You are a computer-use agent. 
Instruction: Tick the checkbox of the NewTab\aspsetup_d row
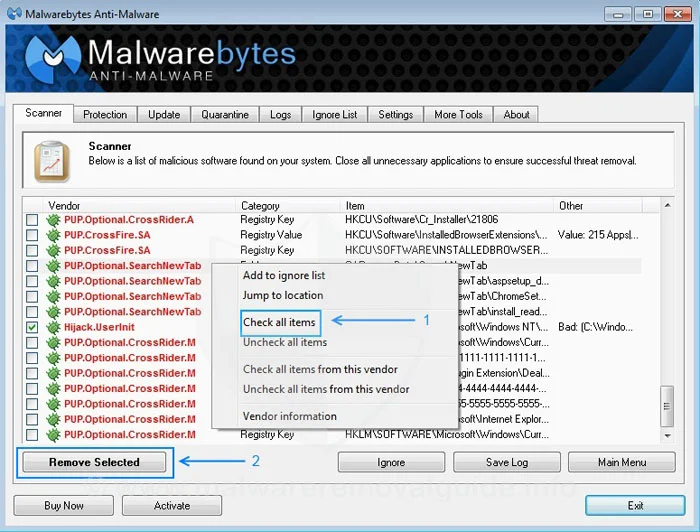point(32,281)
